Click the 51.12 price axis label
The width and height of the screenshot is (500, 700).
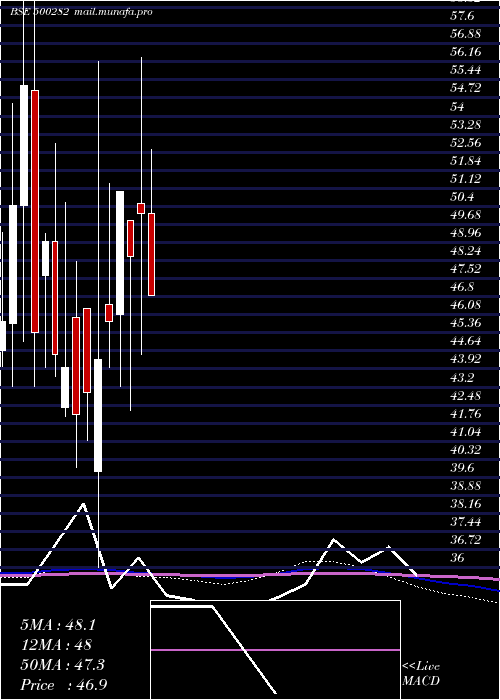[466, 179]
